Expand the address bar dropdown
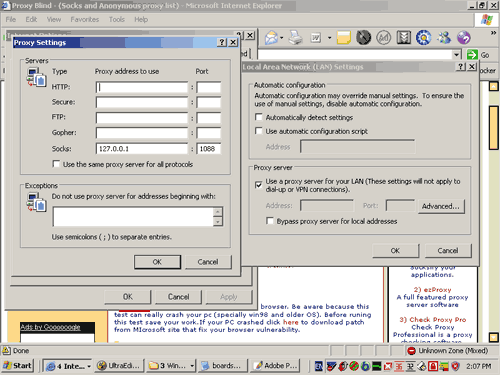Viewport: 500px width, 375px height. [456, 55]
